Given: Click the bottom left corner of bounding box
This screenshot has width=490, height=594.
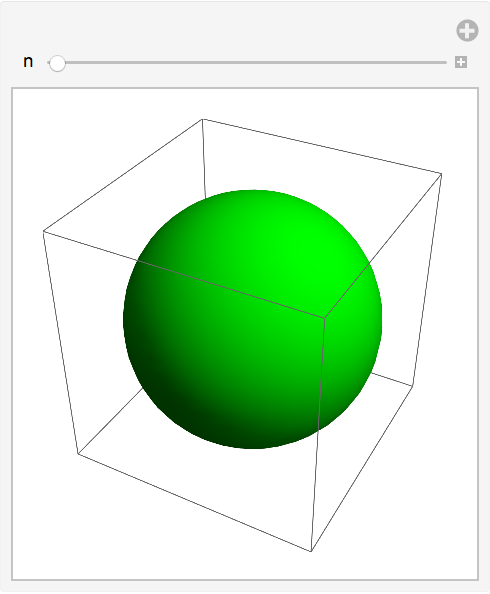Looking at the screenshot, I should pos(78,453).
